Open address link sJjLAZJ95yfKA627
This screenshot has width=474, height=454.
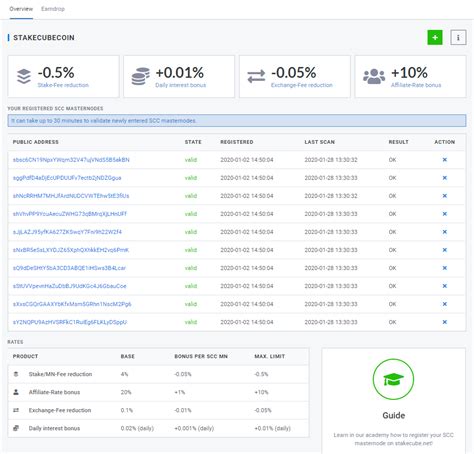pyautogui.click(x=67, y=232)
